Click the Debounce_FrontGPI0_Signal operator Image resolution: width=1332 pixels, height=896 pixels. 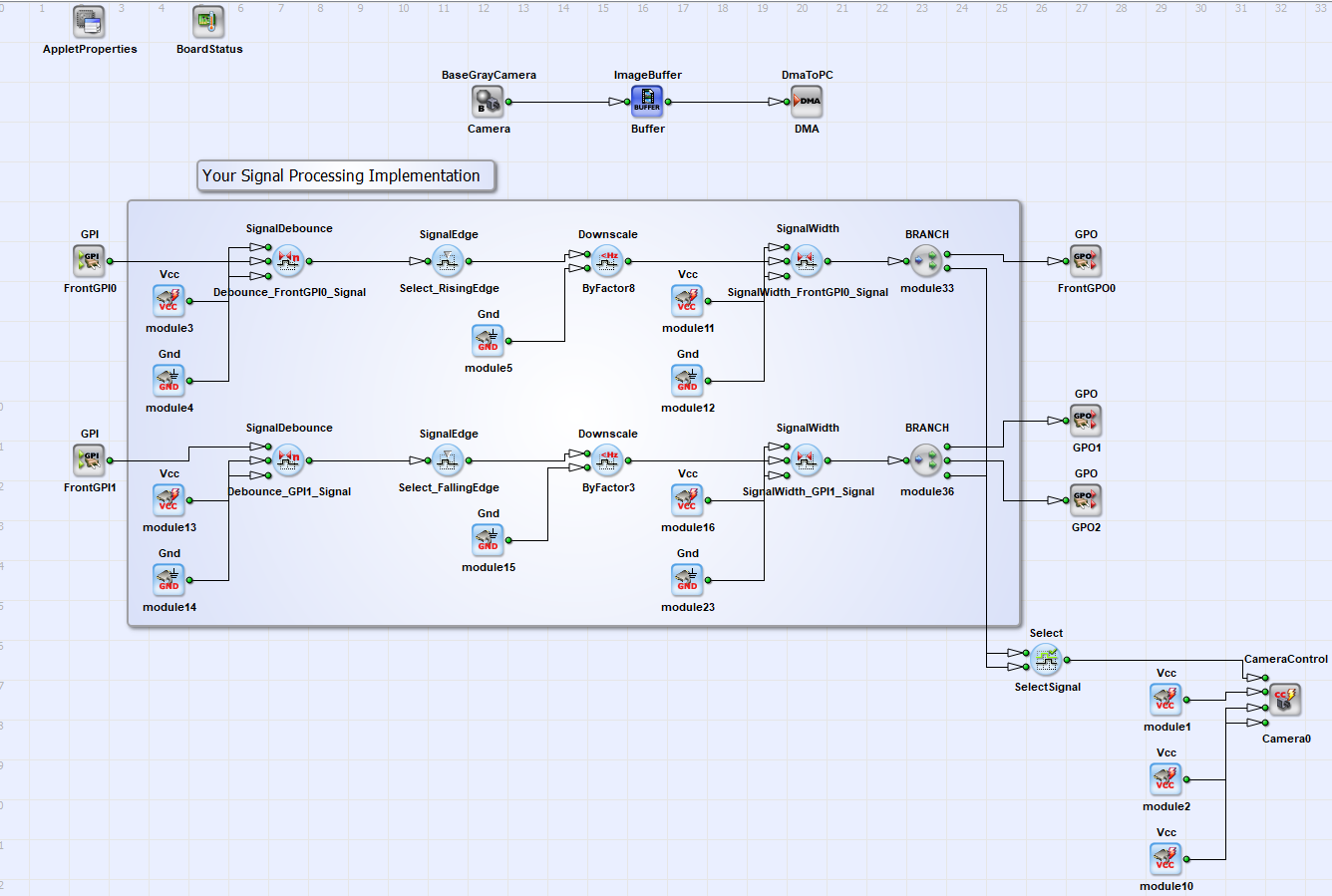pos(289,261)
